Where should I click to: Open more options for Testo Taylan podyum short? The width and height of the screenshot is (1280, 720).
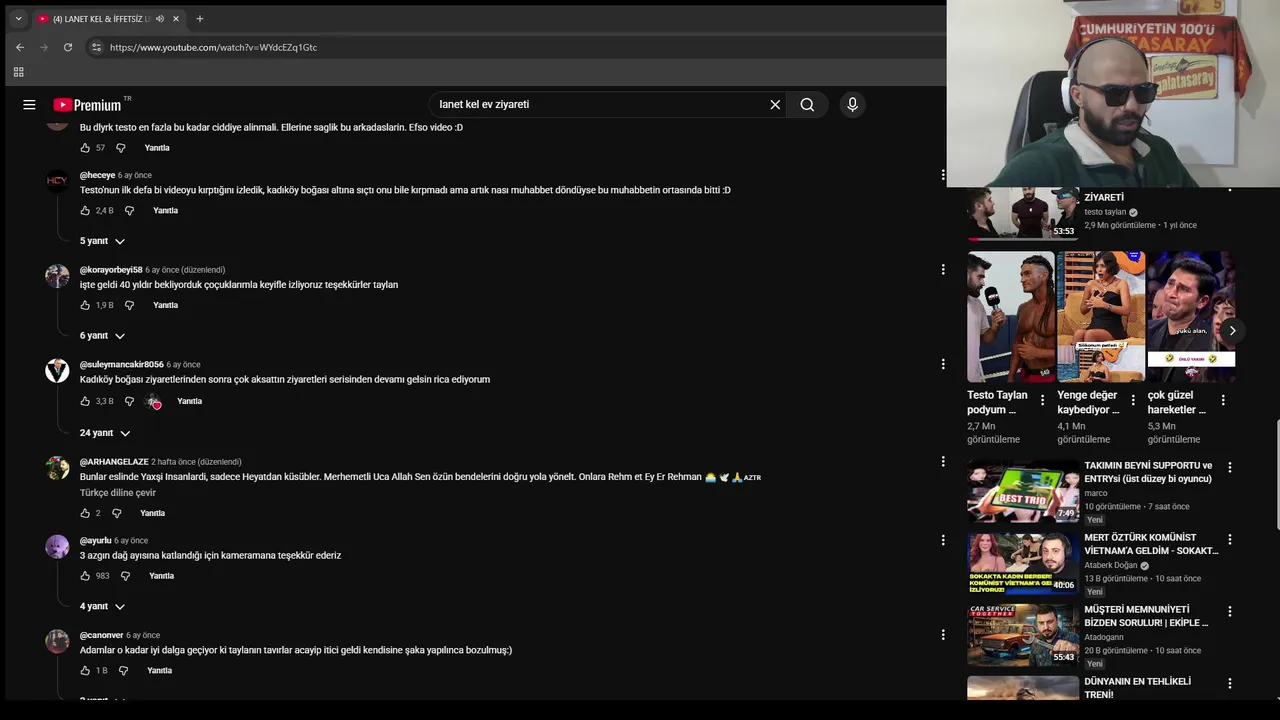point(1042,400)
